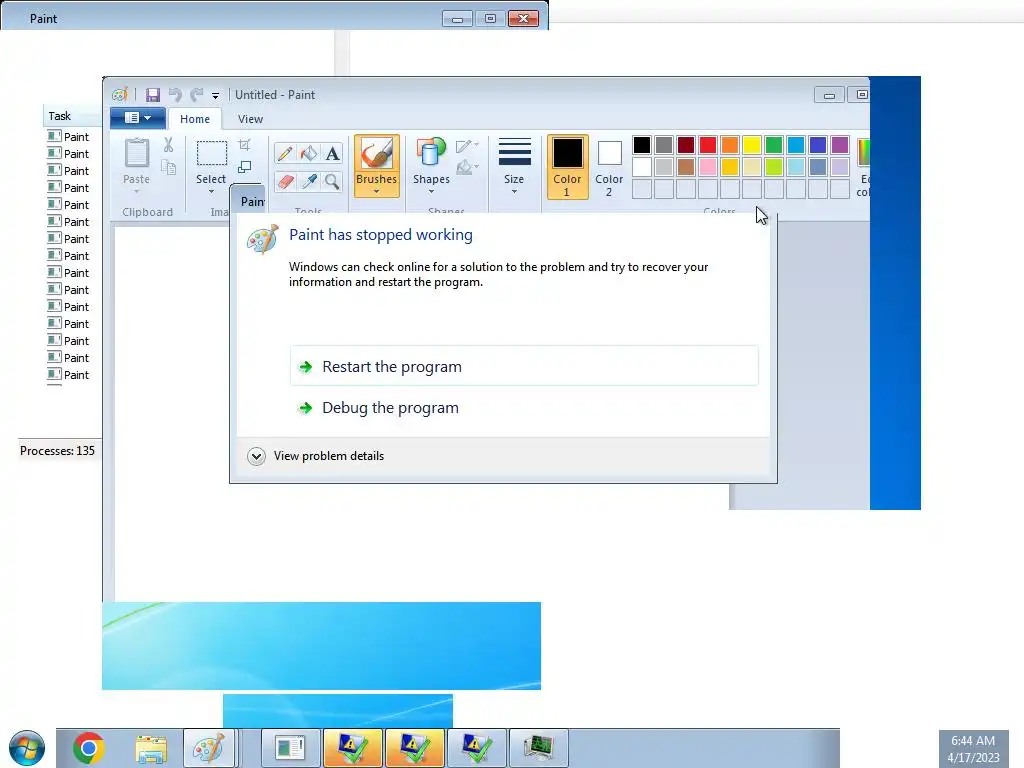
Task: Click the Crop icon
Action: coord(244,145)
